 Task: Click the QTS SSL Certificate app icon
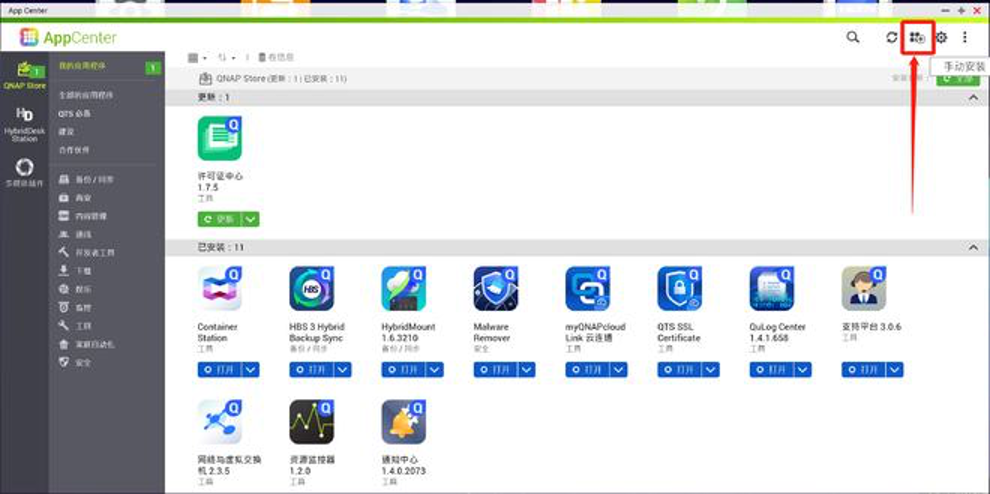[x=679, y=289]
